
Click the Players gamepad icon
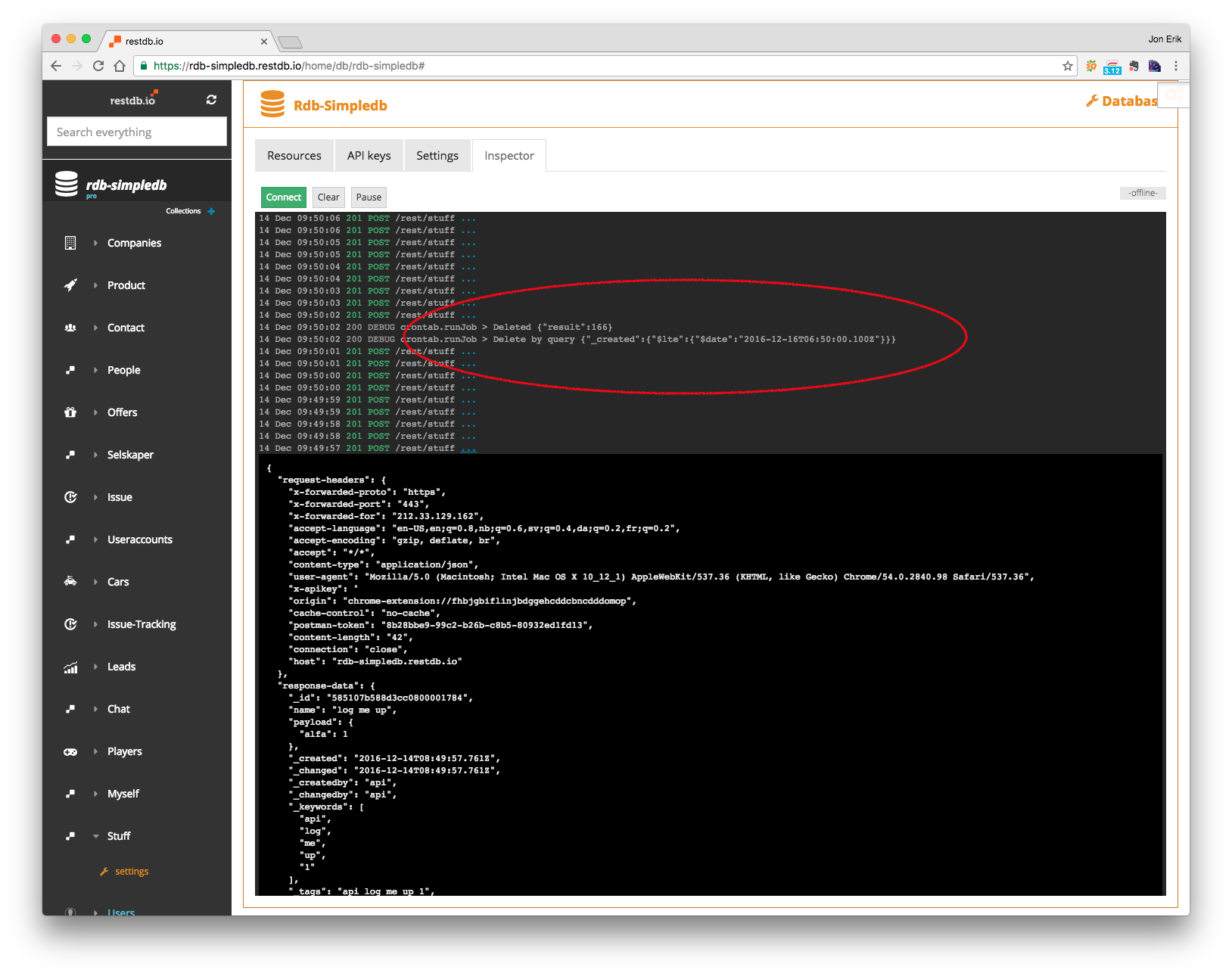[70, 751]
